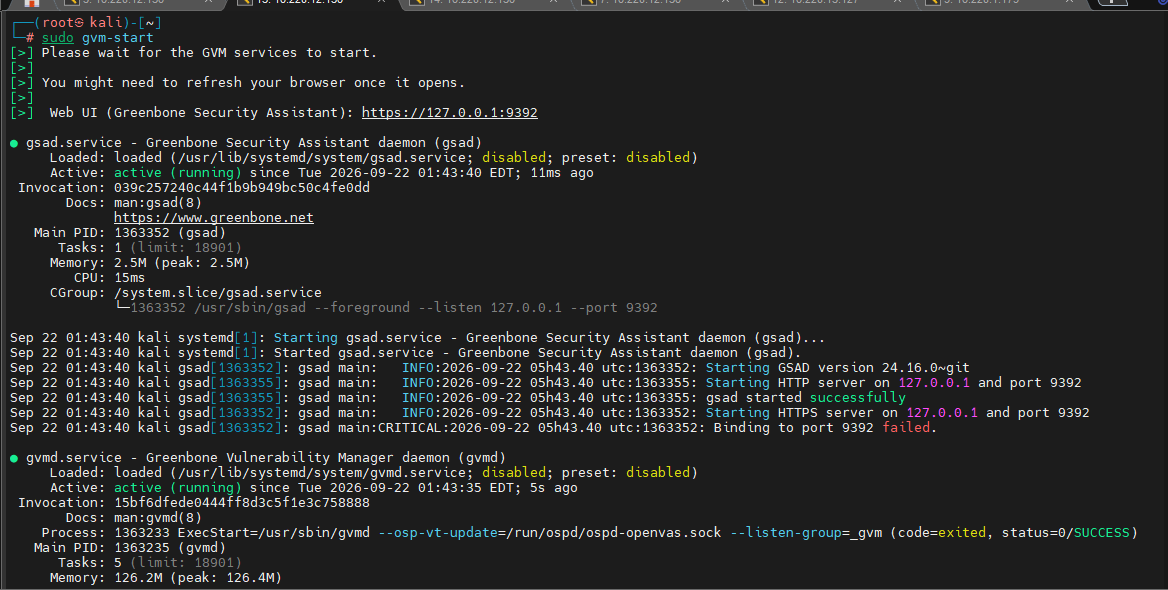Click the '--listen-group=_gvm' option text
Viewport: 1168px width, 590px height.
click(805, 533)
